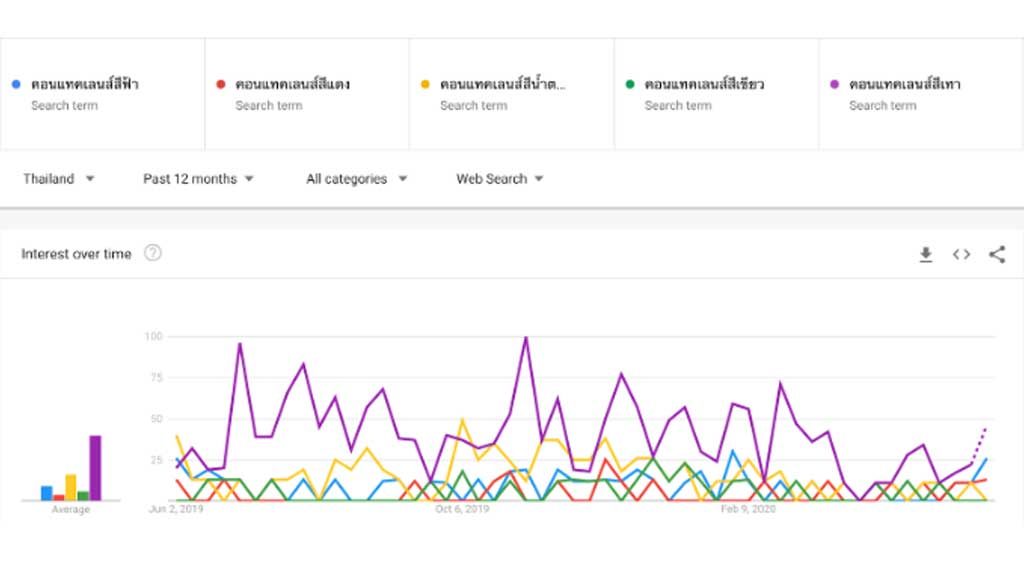Download the Interest over time chart data
Screen dimensions: 1024x576
point(926,255)
